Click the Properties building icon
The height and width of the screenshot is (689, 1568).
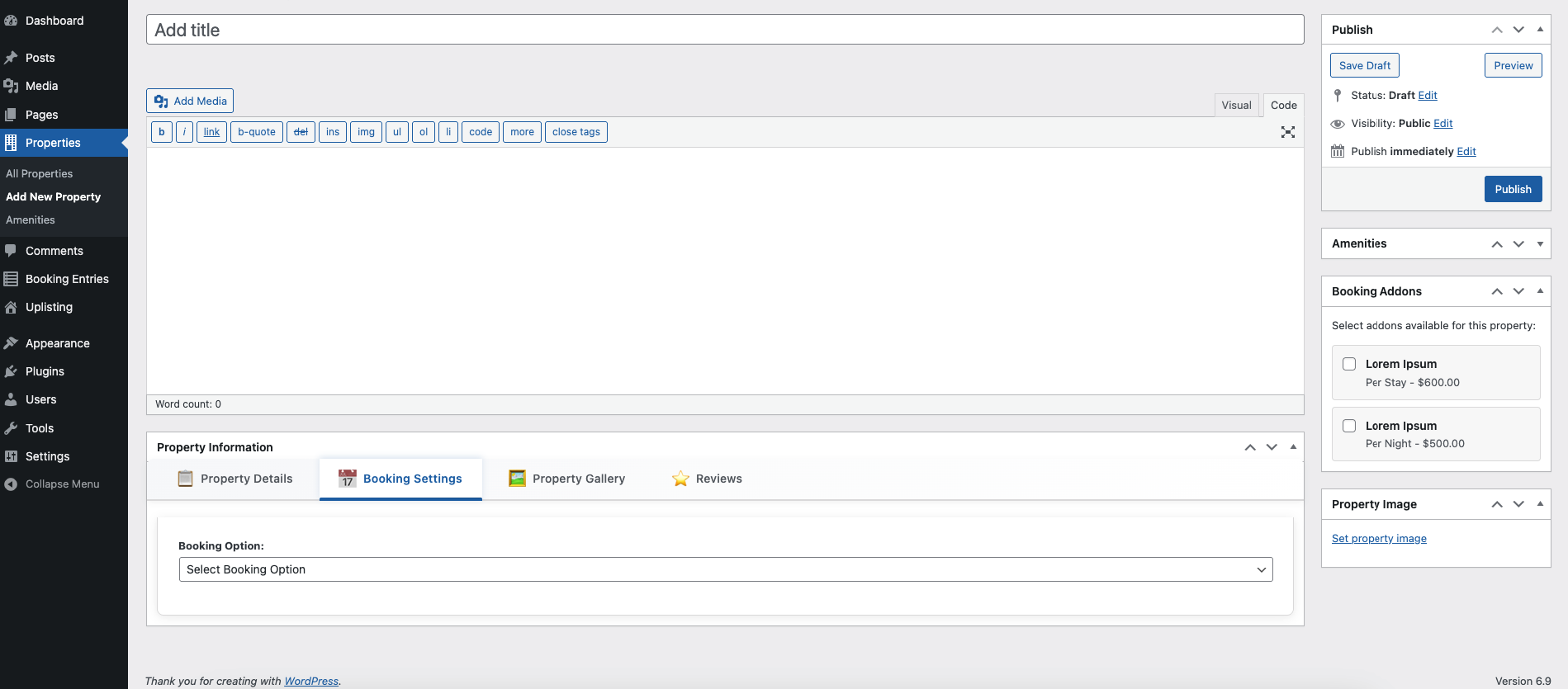pyautogui.click(x=11, y=143)
